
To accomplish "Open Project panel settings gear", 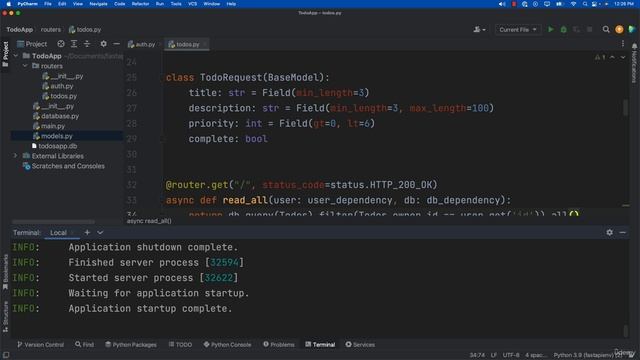I will (104, 44).
